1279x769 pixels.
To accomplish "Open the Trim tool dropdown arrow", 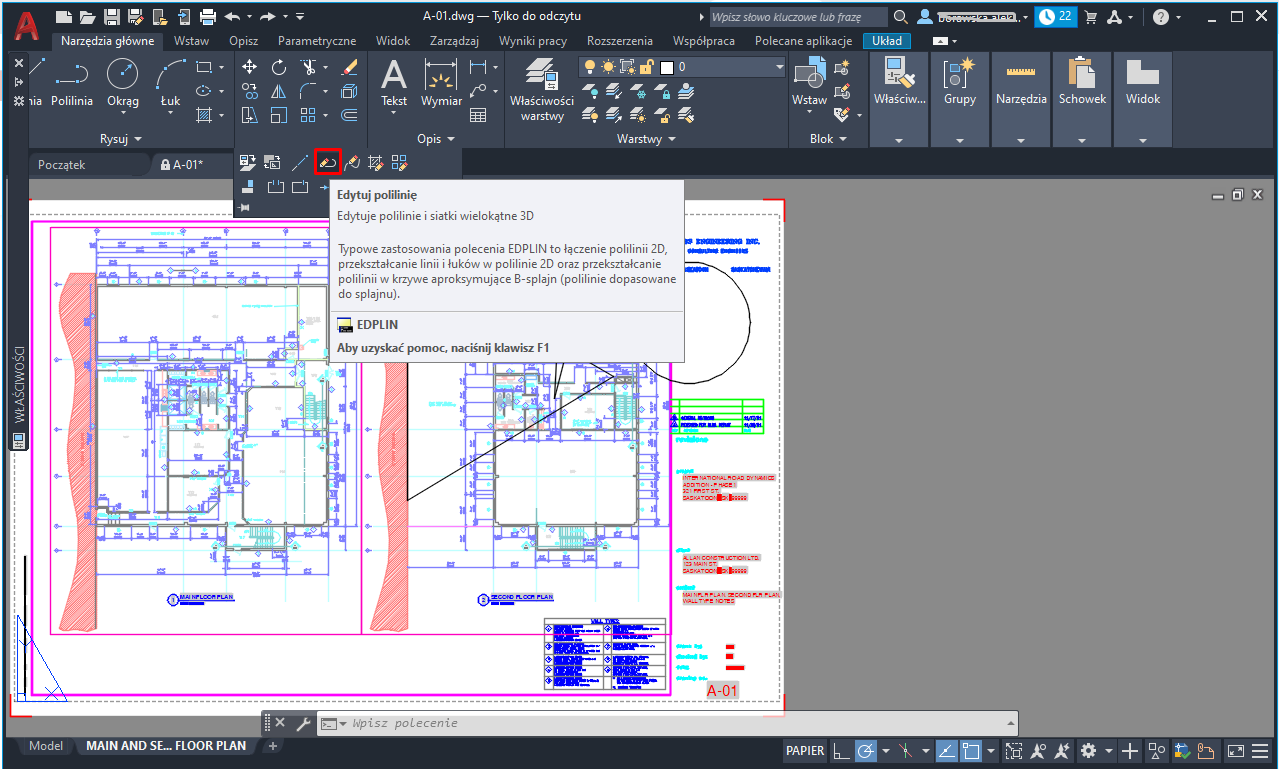I will pyautogui.click(x=324, y=67).
